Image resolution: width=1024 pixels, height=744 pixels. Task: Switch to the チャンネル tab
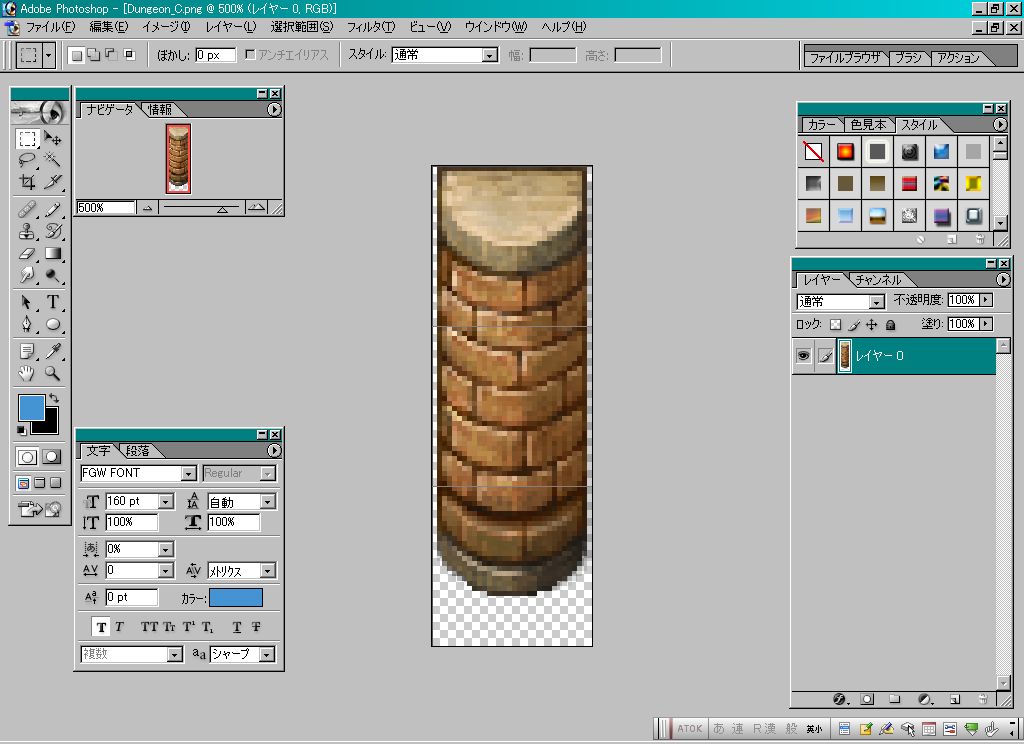[x=878, y=280]
